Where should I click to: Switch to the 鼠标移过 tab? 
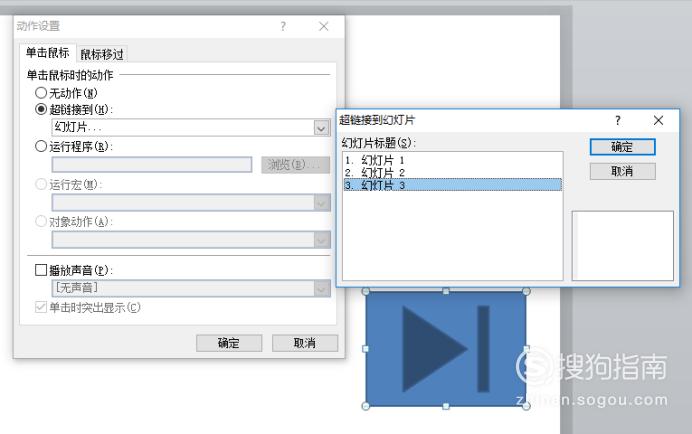point(102,54)
